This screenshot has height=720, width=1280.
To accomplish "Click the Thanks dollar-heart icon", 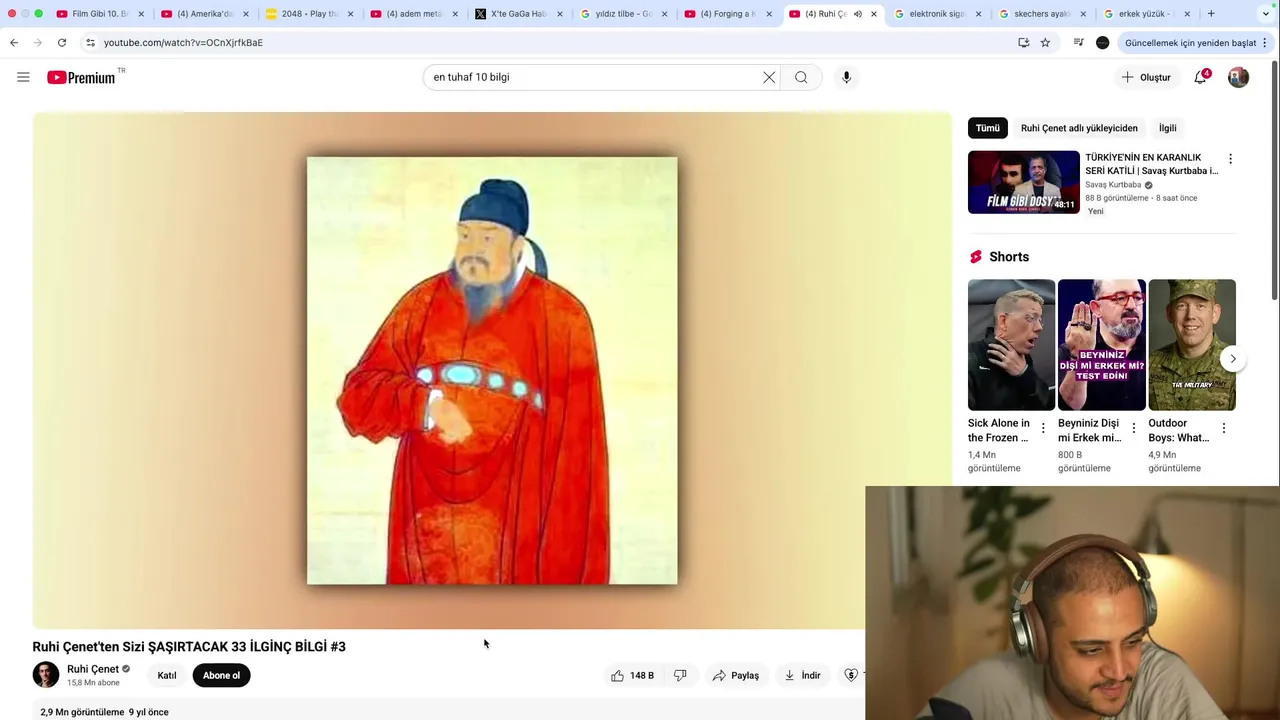I will click(x=851, y=675).
